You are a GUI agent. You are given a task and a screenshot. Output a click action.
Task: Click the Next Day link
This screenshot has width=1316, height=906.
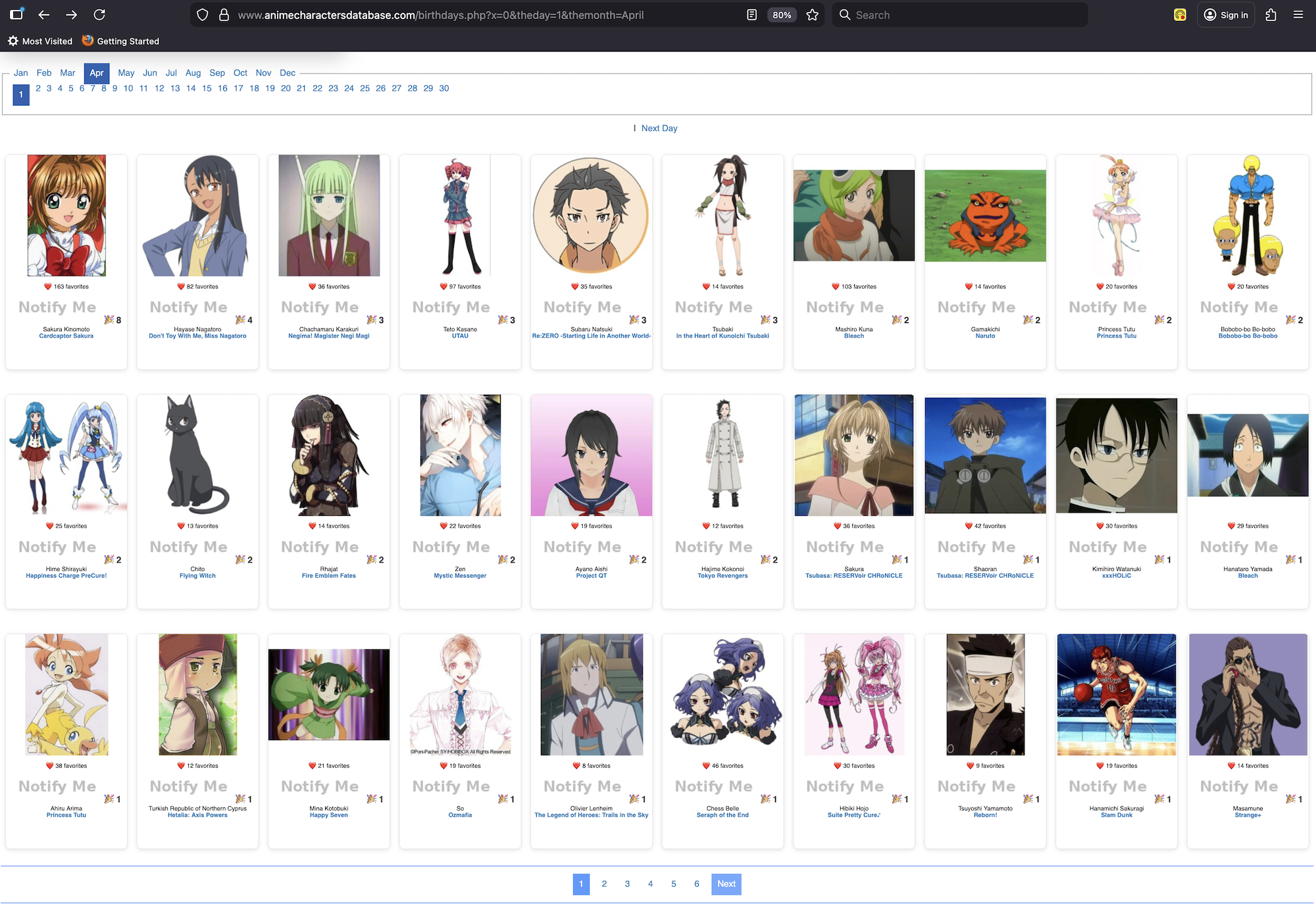pos(659,128)
